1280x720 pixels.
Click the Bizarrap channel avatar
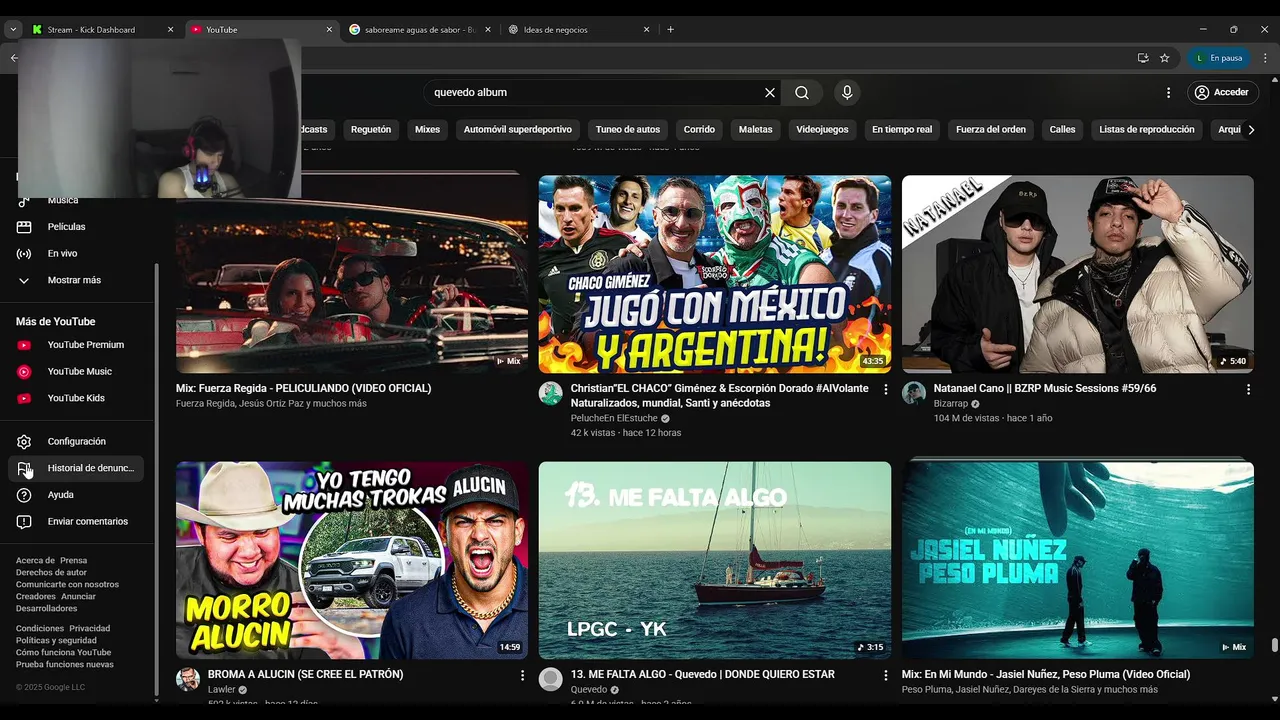point(914,393)
